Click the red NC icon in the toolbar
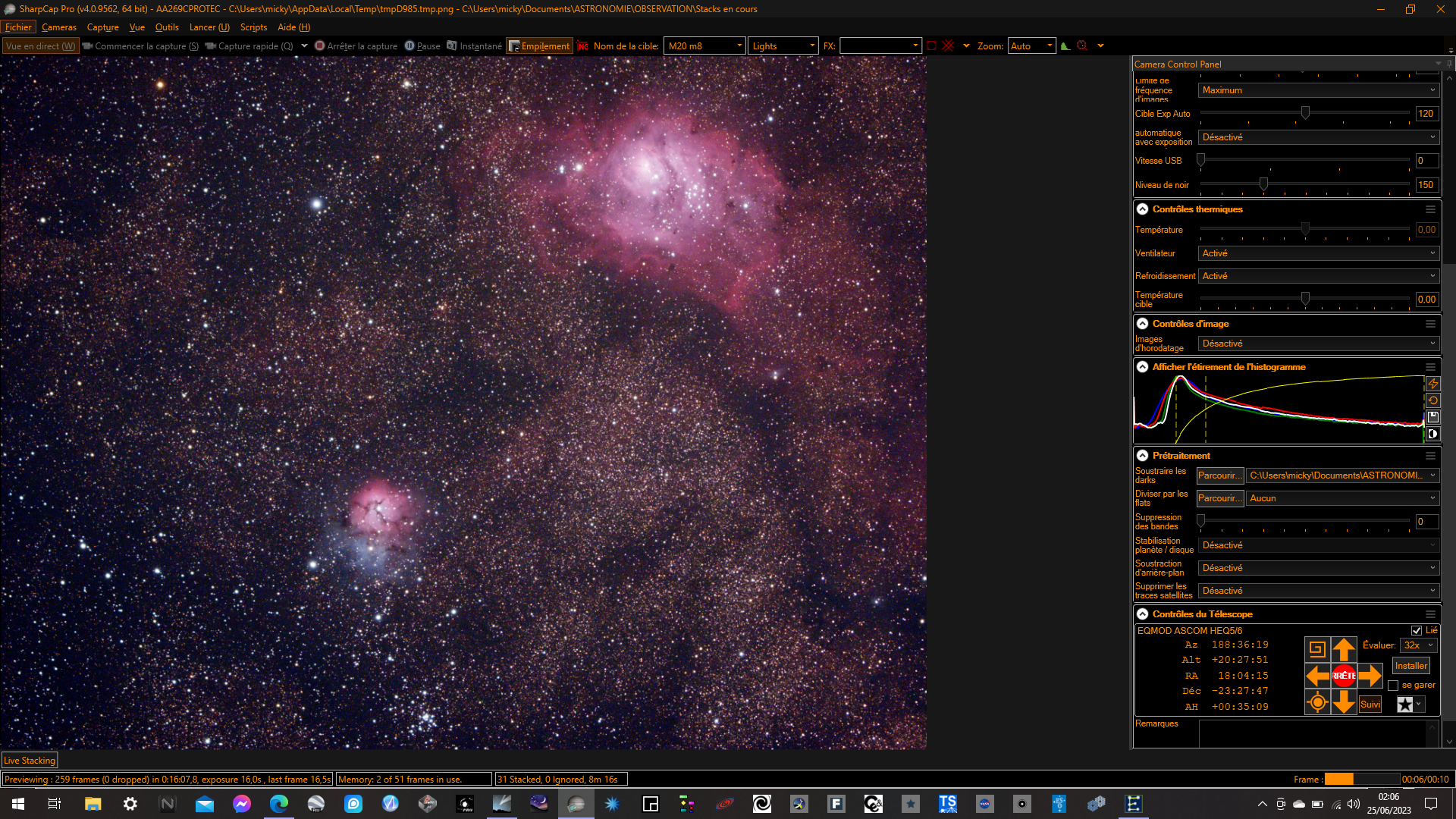The width and height of the screenshot is (1456, 819). [x=582, y=46]
